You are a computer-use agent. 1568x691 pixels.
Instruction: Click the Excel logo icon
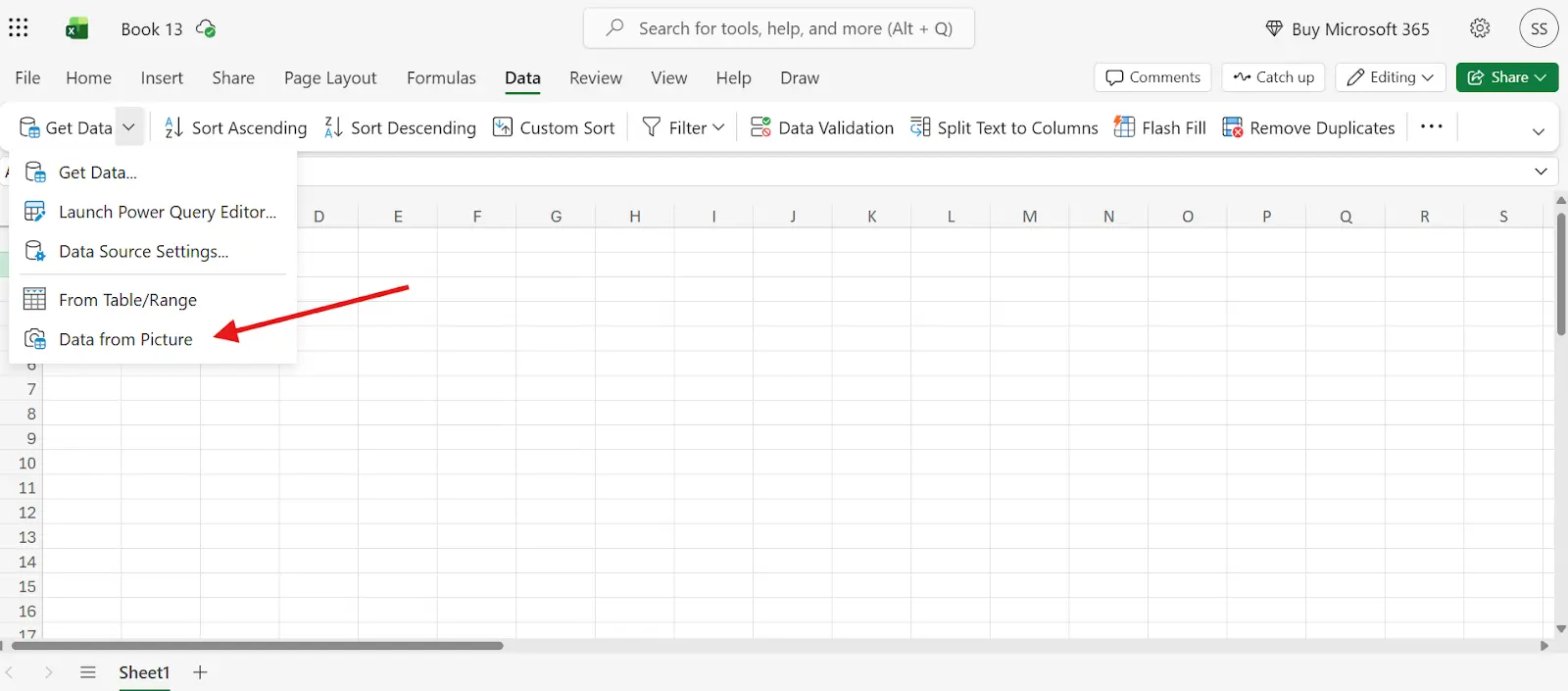(x=77, y=28)
